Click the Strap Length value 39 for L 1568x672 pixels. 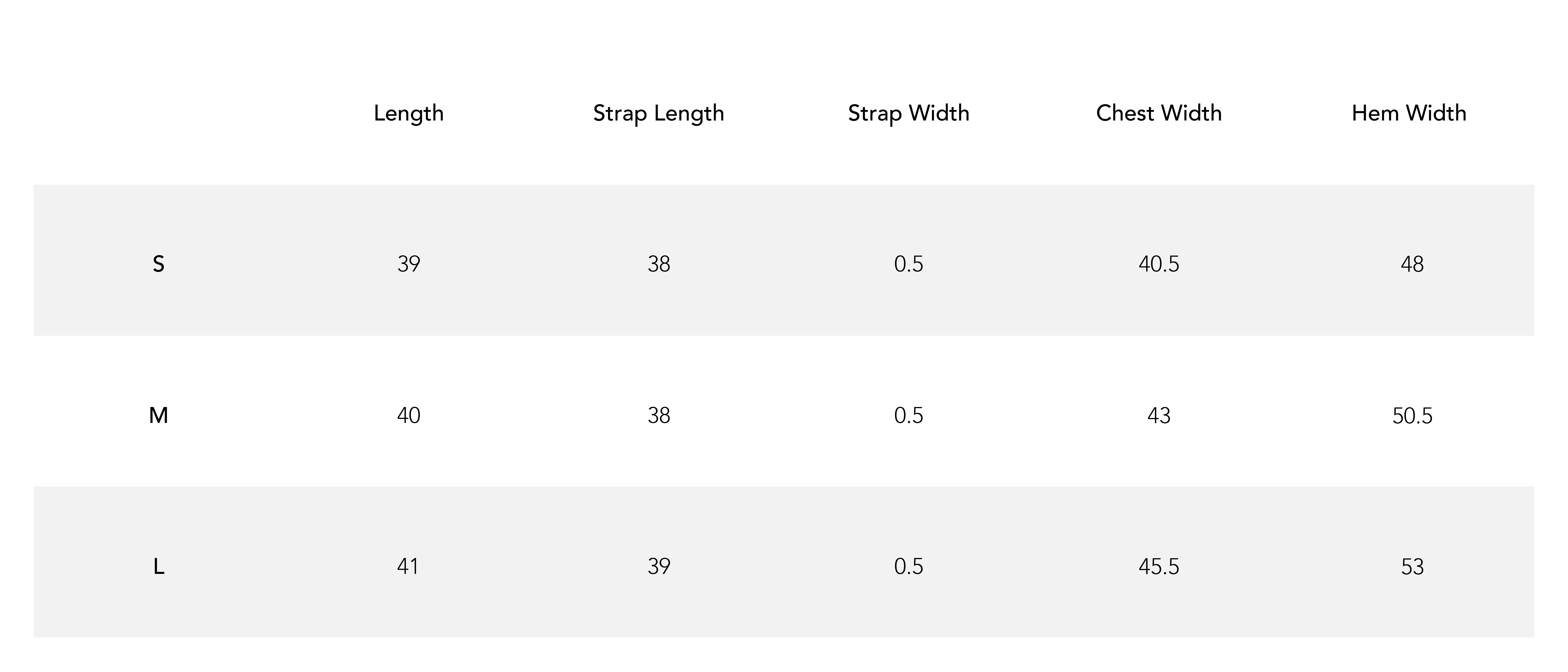pos(659,567)
